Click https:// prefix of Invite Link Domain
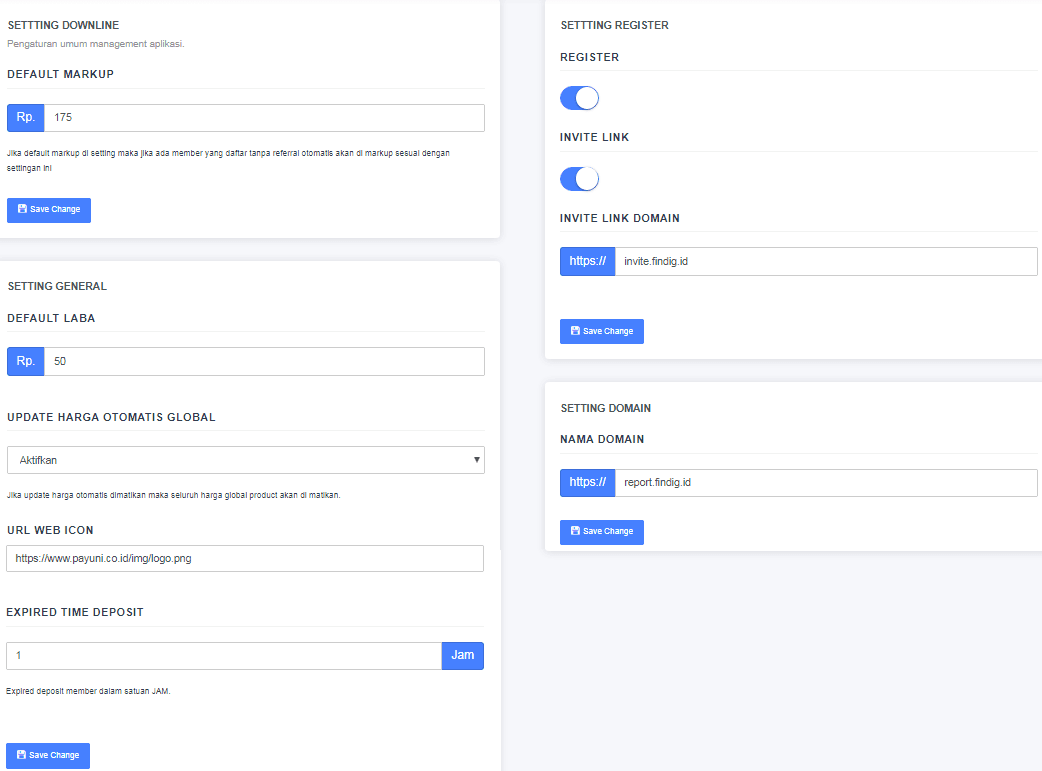This screenshot has height=771, width=1042. coord(587,262)
